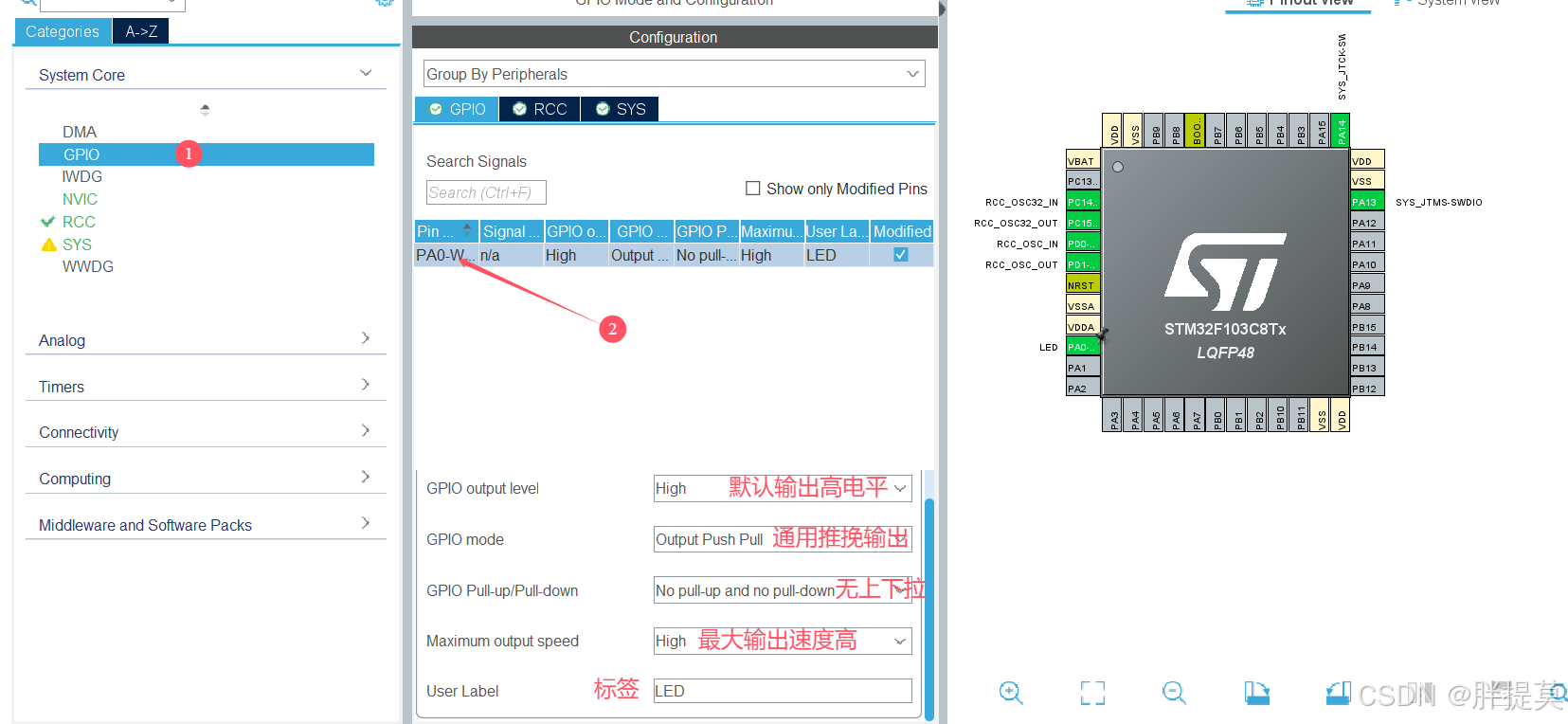Rotate the chip view clockwise
This screenshot has height=724, width=1568.
(1256, 693)
